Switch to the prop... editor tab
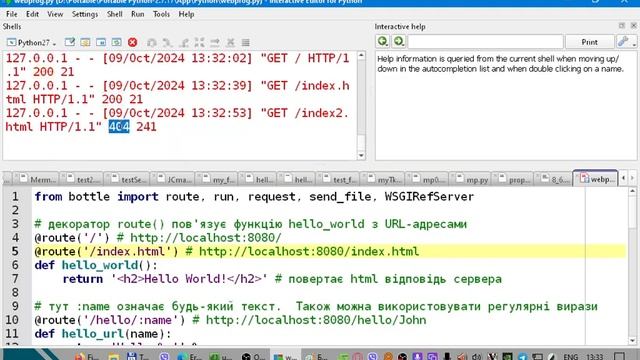 [514, 179]
